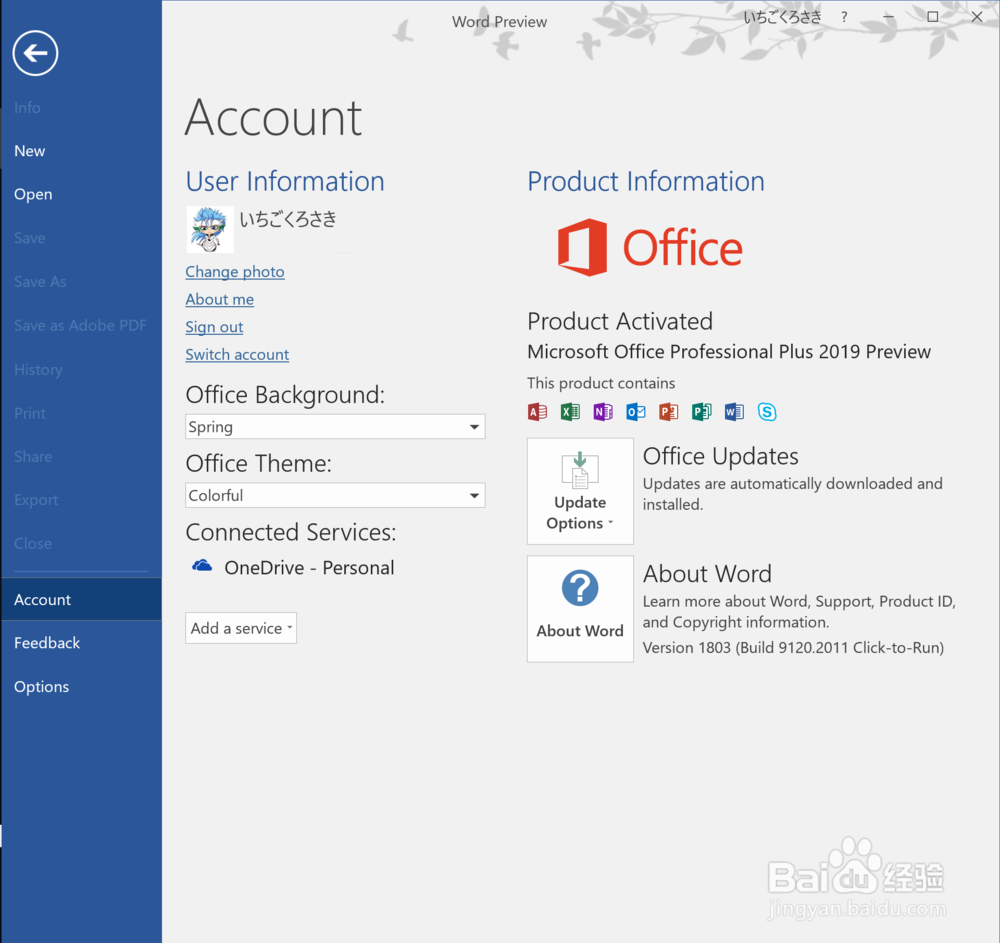This screenshot has height=943, width=1000.
Task: Click Save as Adobe PDF in sidebar
Action: [x=81, y=325]
